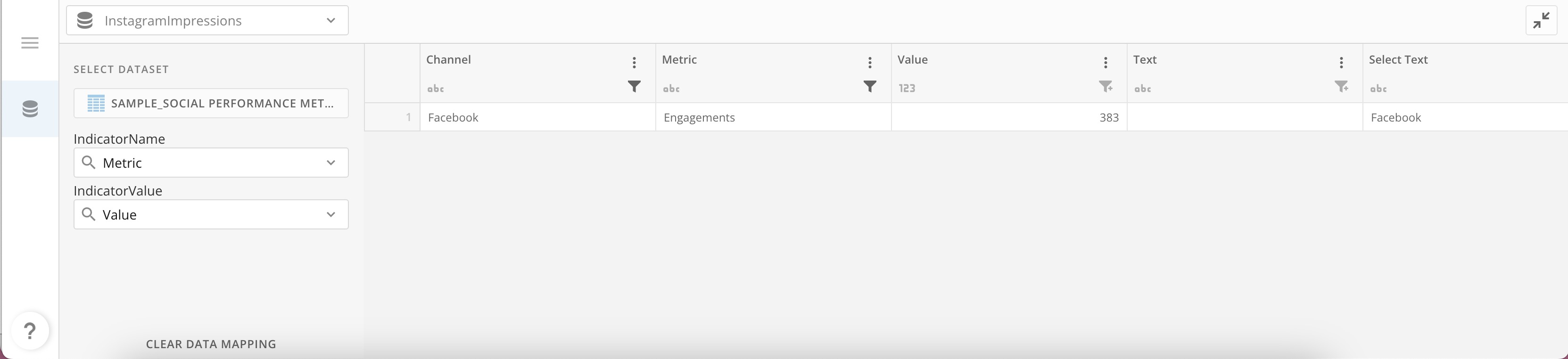Image resolution: width=1568 pixels, height=359 pixels.
Task: Select the SAMPLE_SOCIAL PERFORMANCE dataset button
Action: (211, 103)
